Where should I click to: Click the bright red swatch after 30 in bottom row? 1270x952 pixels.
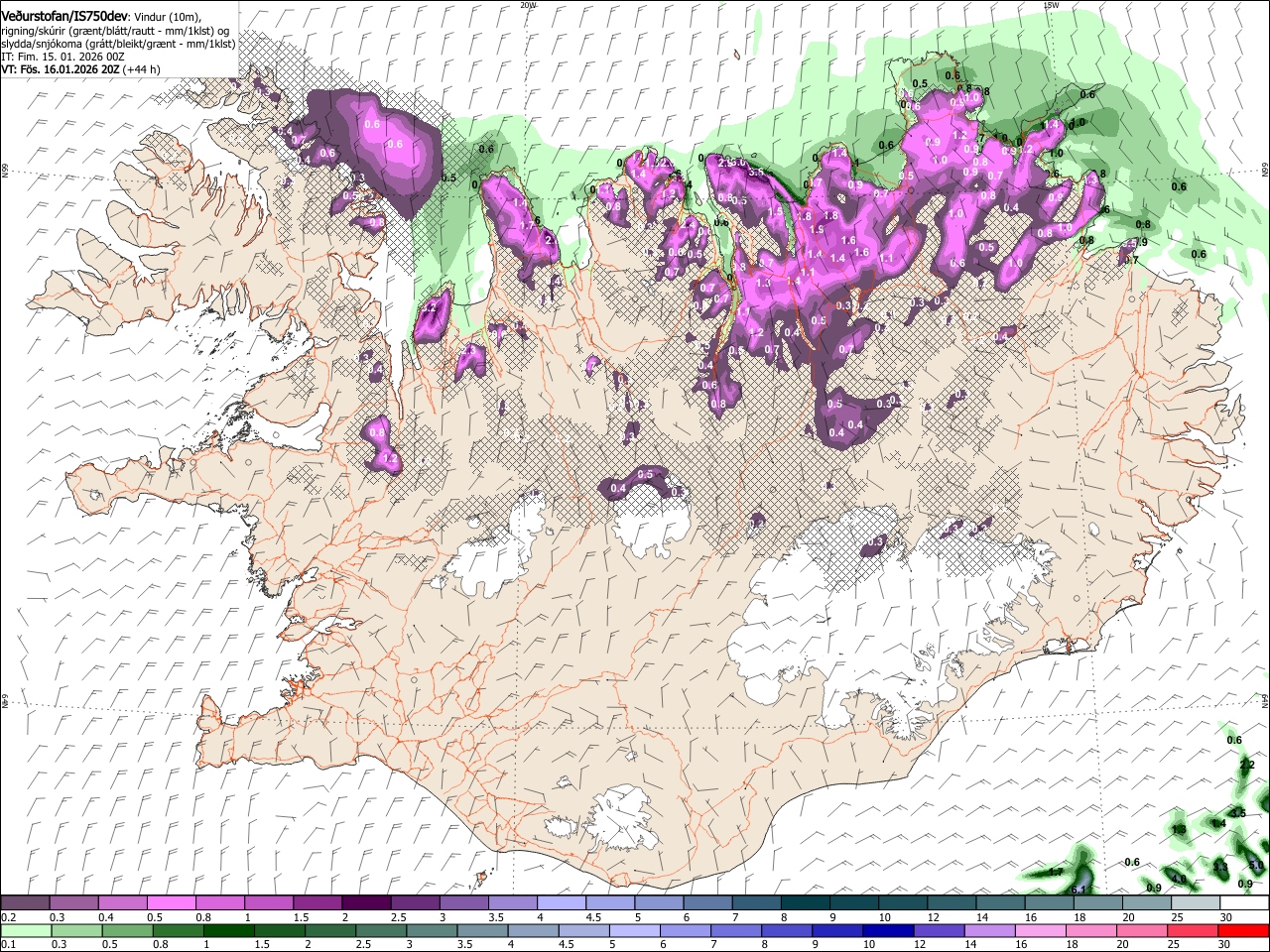point(1244,930)
